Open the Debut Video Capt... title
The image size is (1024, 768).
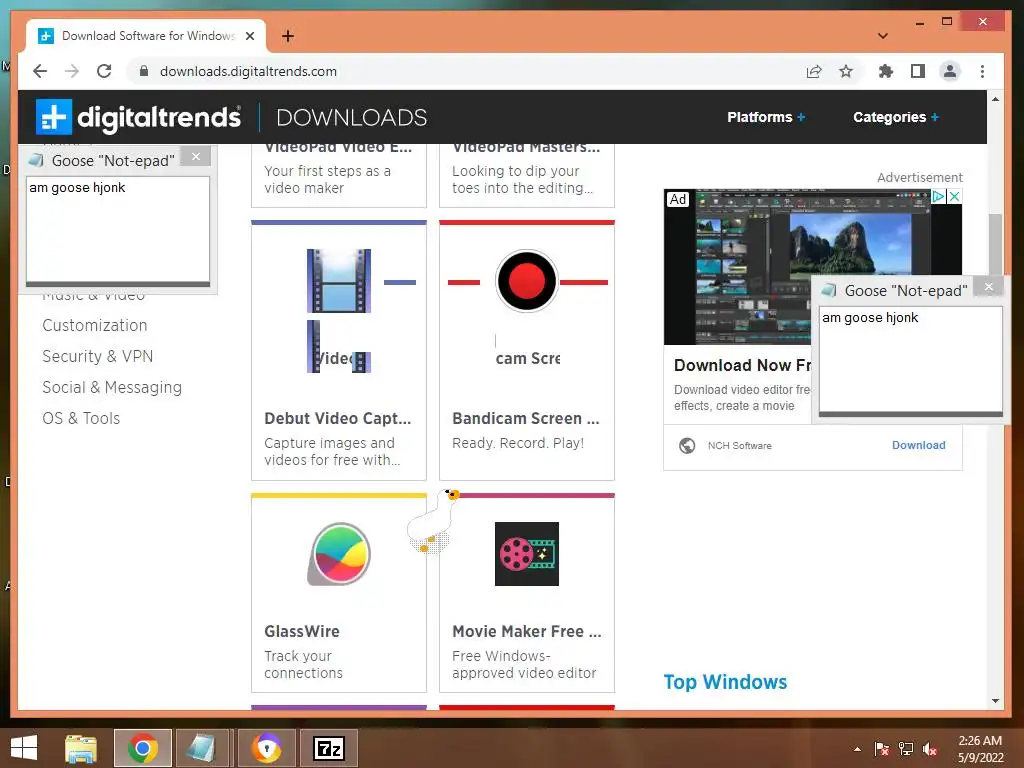(x=338, y=418)
